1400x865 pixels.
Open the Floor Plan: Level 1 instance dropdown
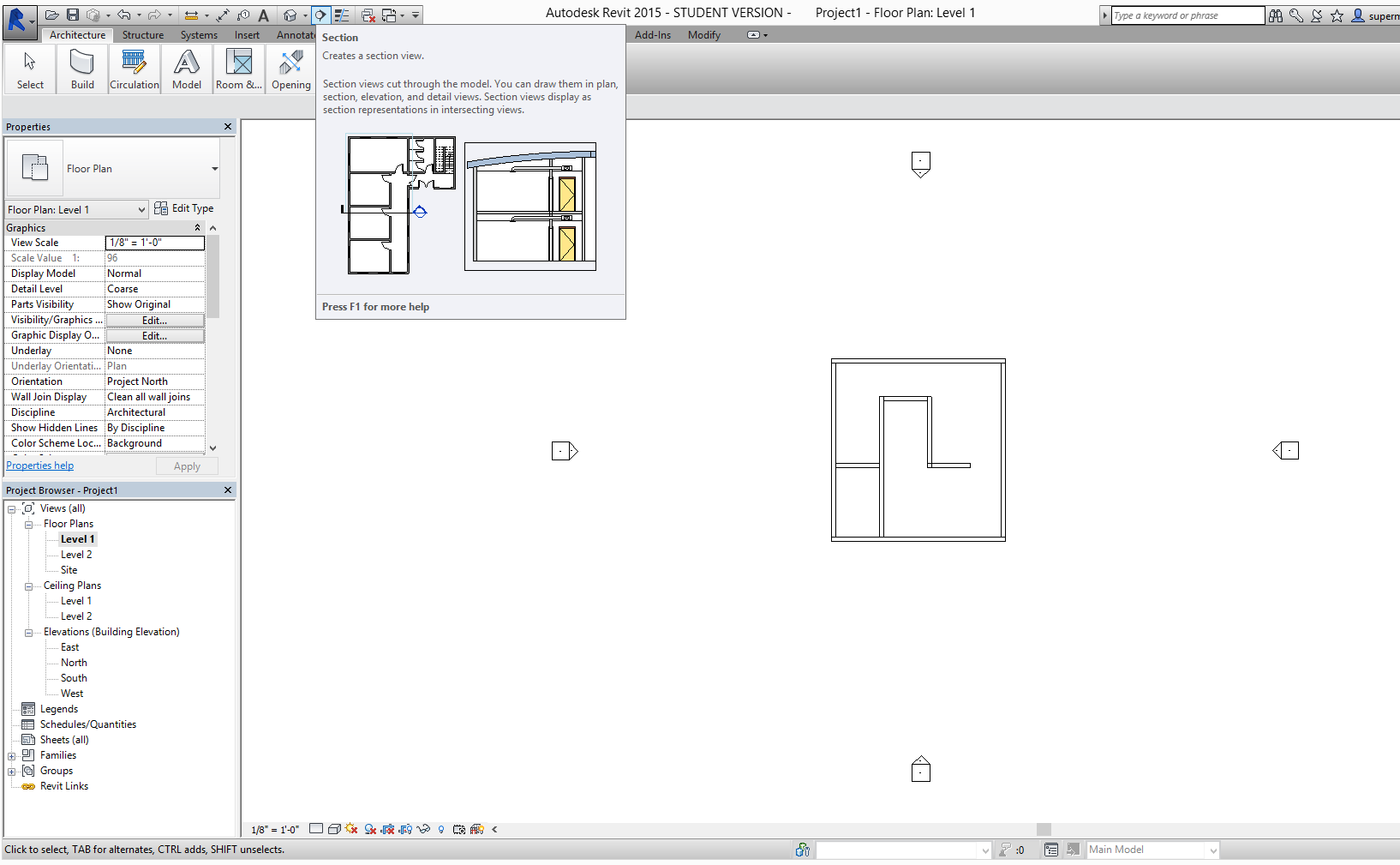pyautogui.click(x=142, y=209)
